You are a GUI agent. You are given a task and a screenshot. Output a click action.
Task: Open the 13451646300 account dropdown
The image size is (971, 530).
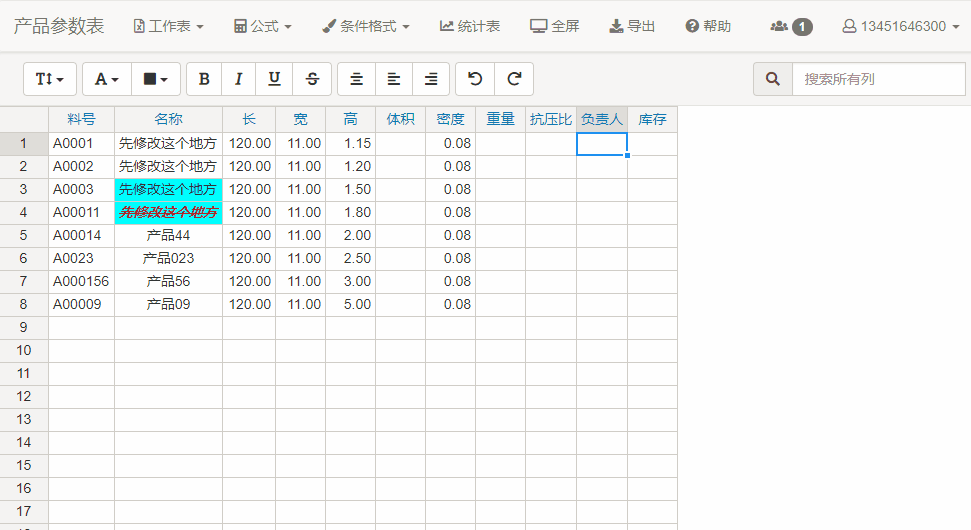900,26
